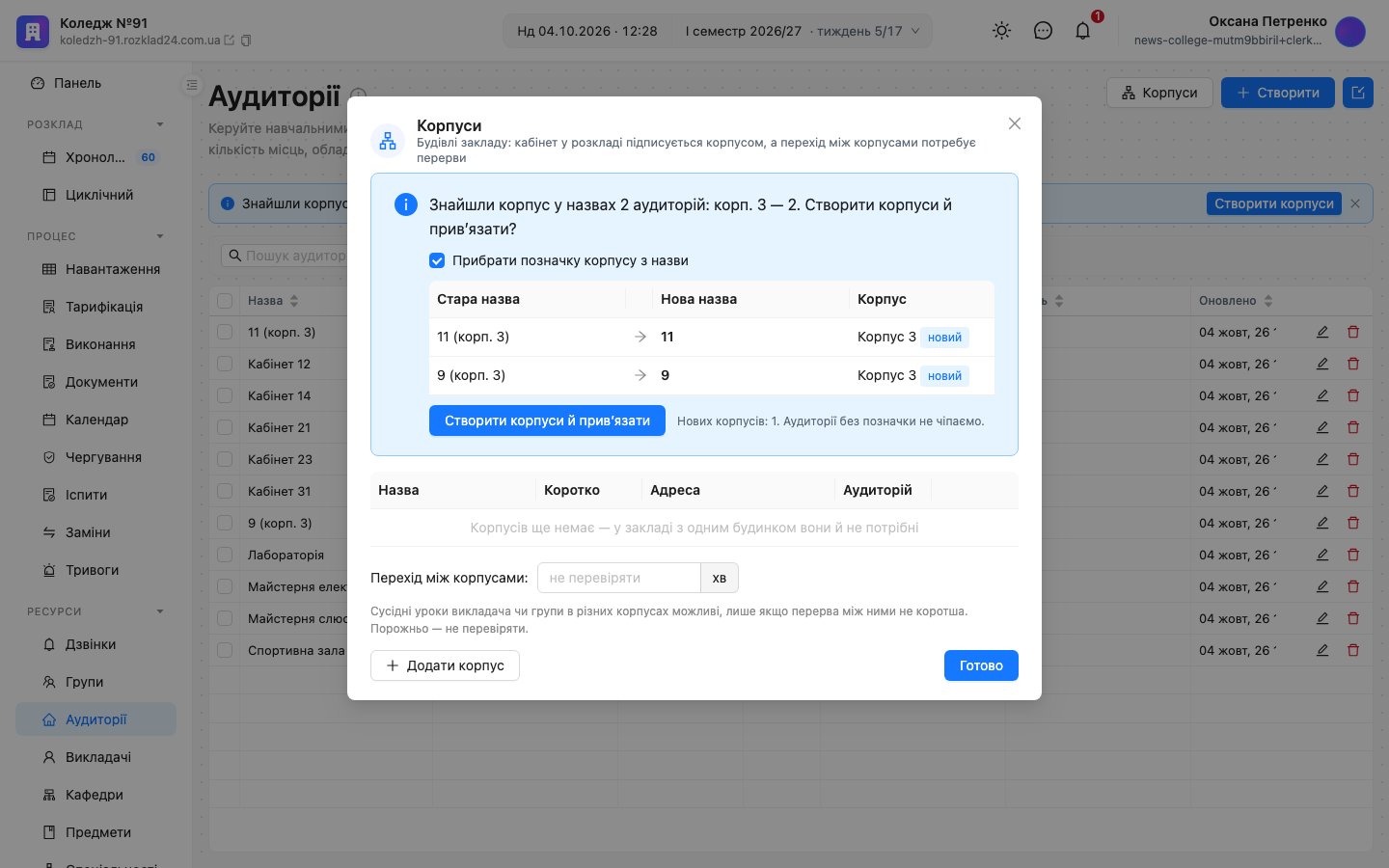Open the chat messages icon
Image resolution: width=1389 pixels, height=868 pixels.
tap(1043, 31)
